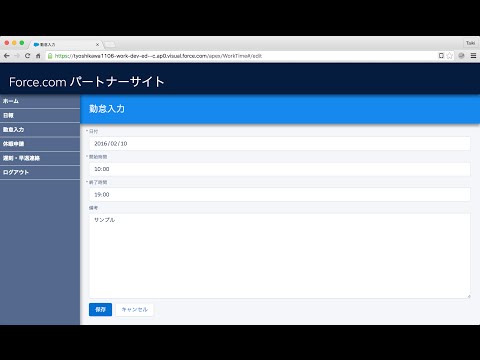
Task: Close the 勤怠入力 browser tab
Action: (x=97, y=44)
